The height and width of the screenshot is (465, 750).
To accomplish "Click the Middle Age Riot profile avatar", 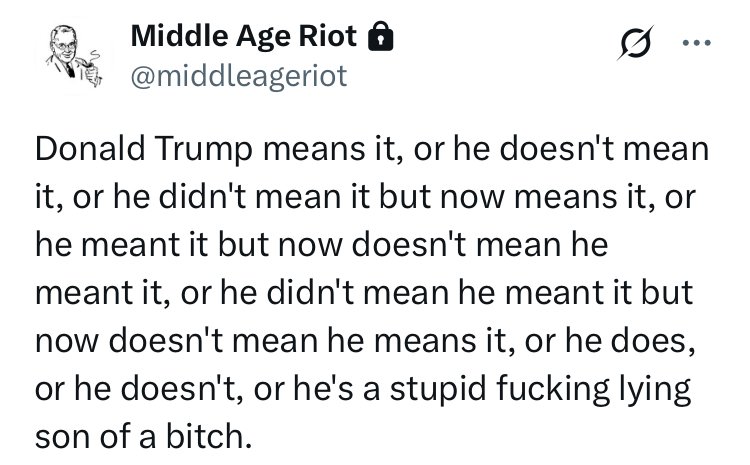I will pyautogui.click(x=75, y=56).
